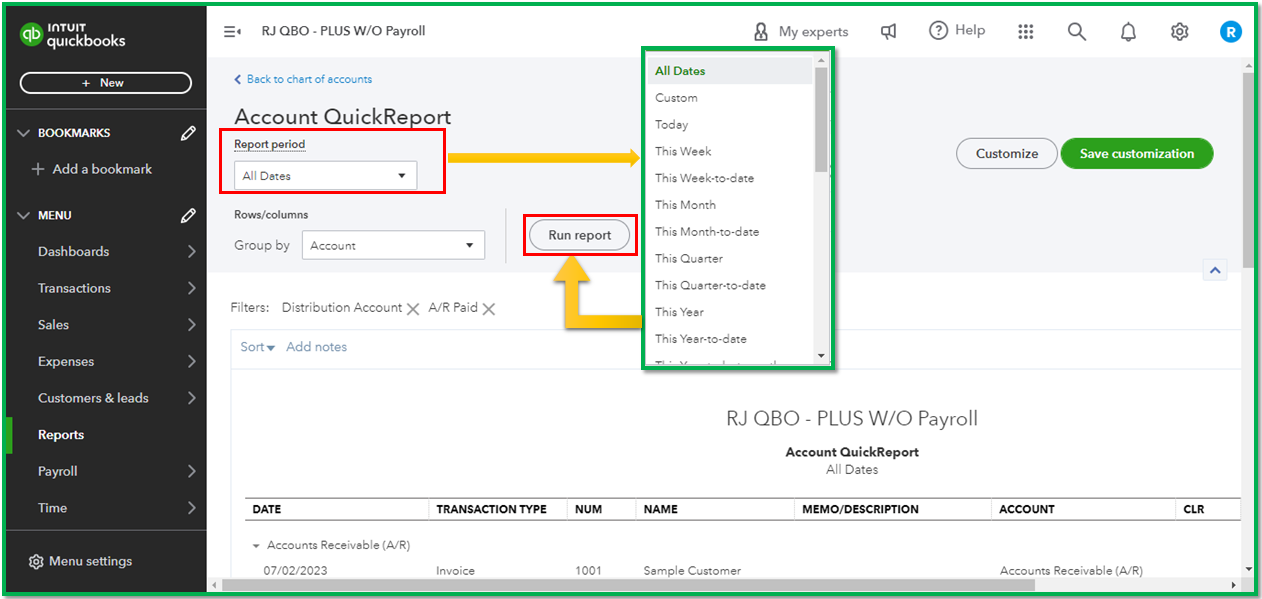This screenshot has height=599, width=1262.
Task: Open the Group by Account dropdown
Action: pos(393,245)
